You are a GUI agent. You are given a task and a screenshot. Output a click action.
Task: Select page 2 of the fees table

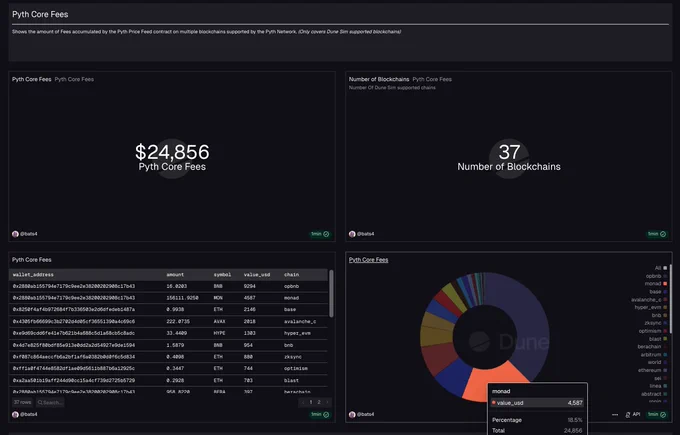[x=319, y=402]
